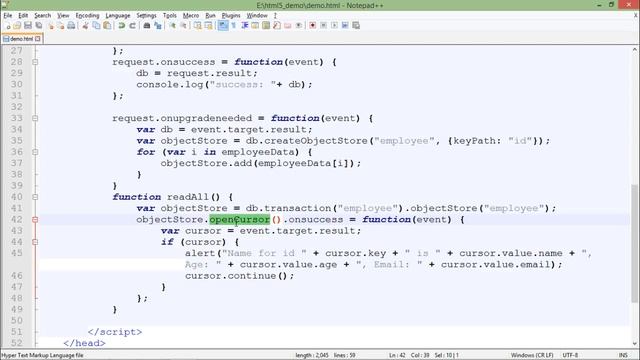Undo the last edit with Undo icon
Screen dimensions: 640x360
tap(121, 25)
